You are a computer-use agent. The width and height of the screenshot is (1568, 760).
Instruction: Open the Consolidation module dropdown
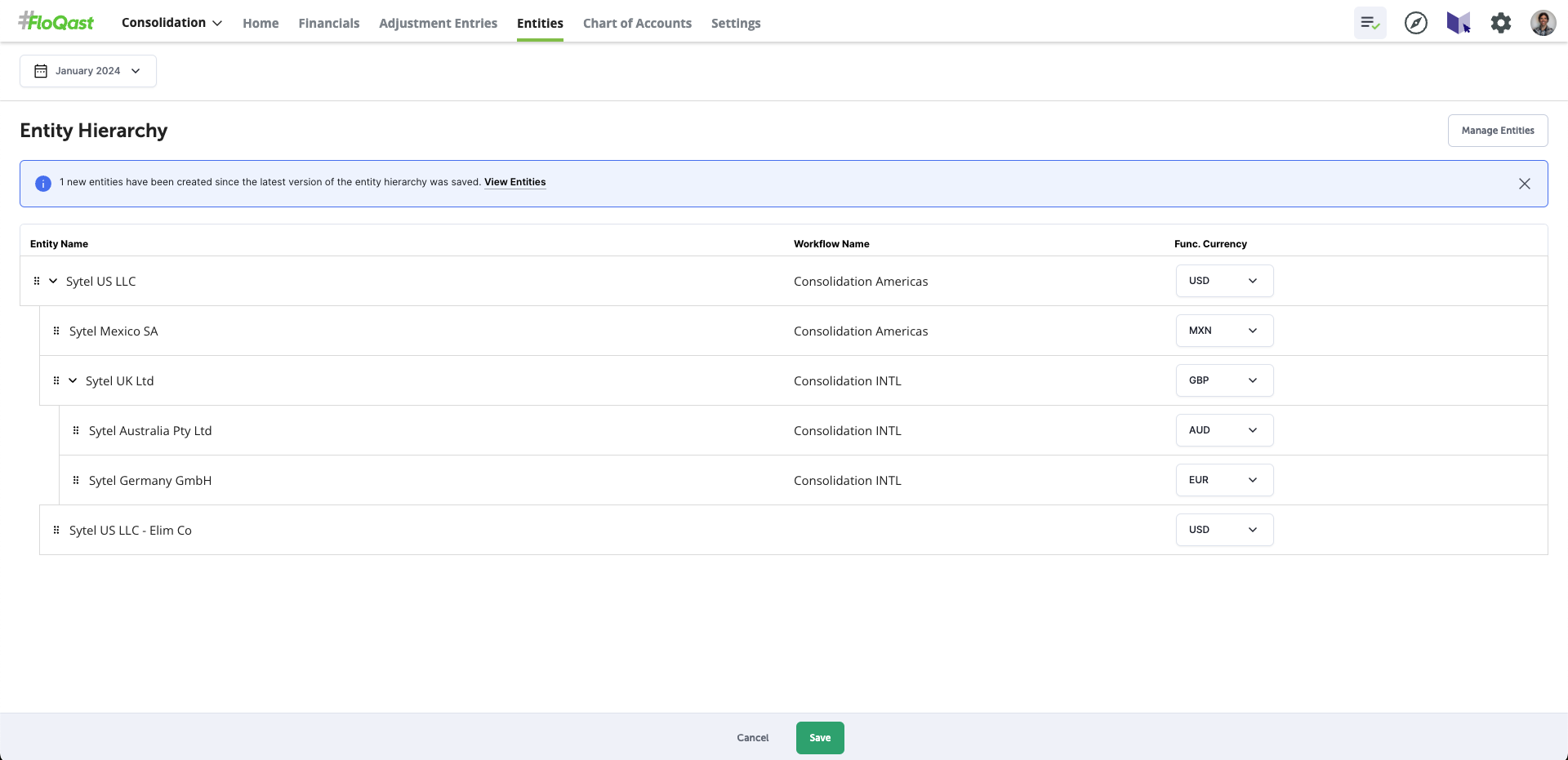pos(171,23)
